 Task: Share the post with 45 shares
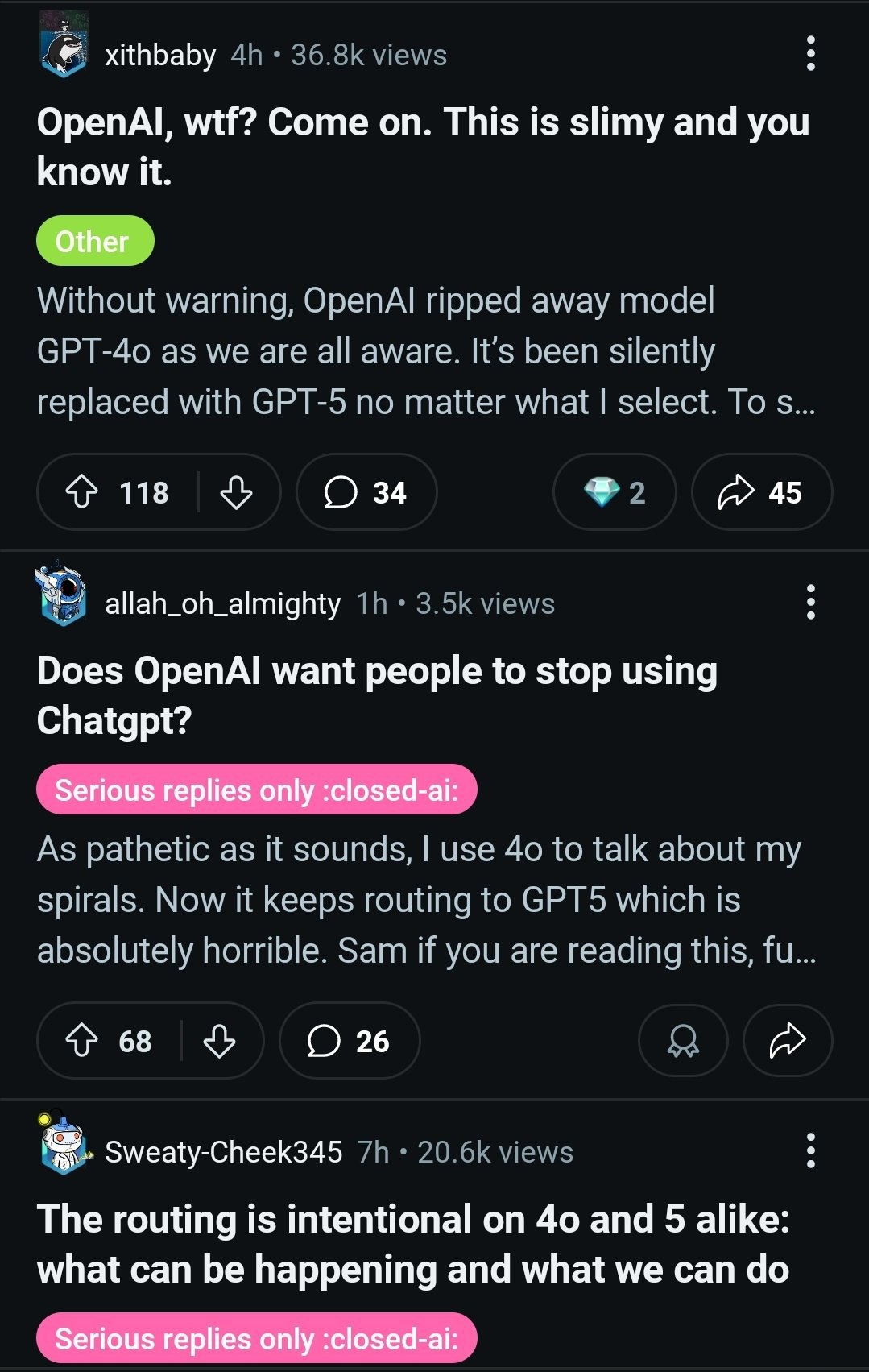coord(761,492)
